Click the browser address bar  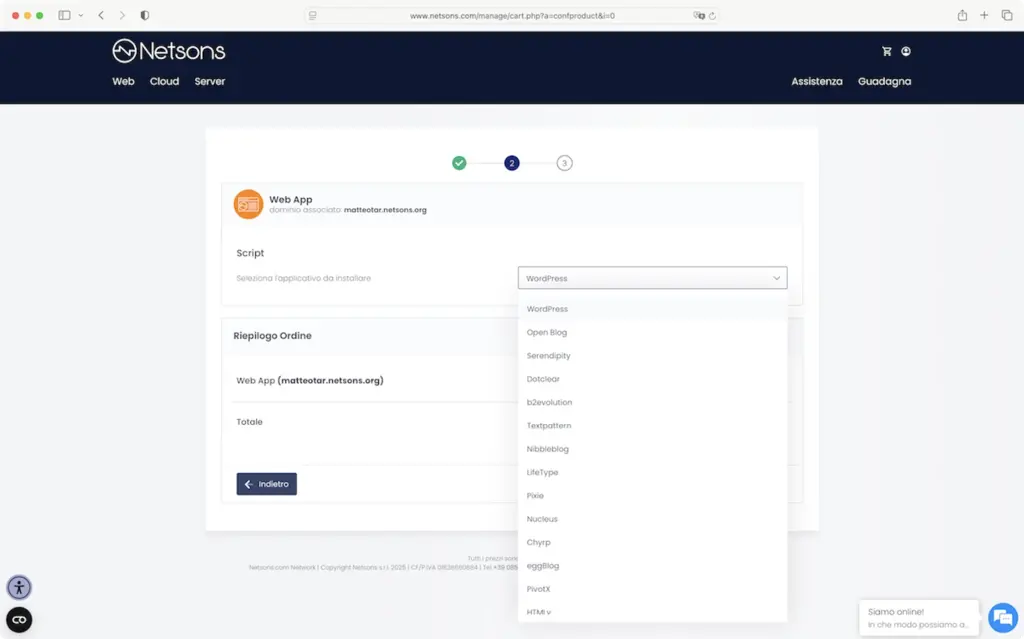tap(512, 15)
